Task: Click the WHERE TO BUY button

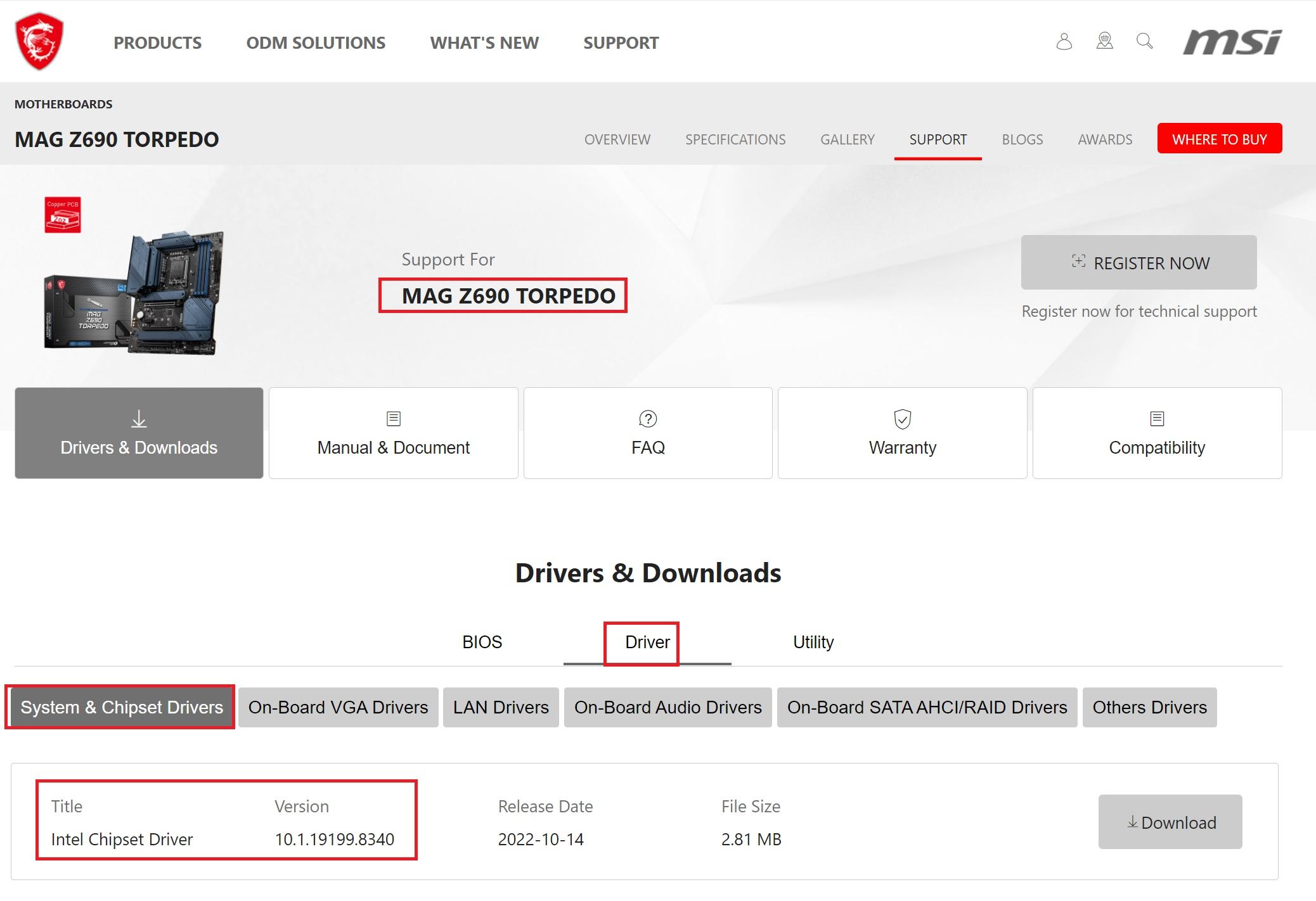Action: pyautogui.click(x=1220, y=139)
